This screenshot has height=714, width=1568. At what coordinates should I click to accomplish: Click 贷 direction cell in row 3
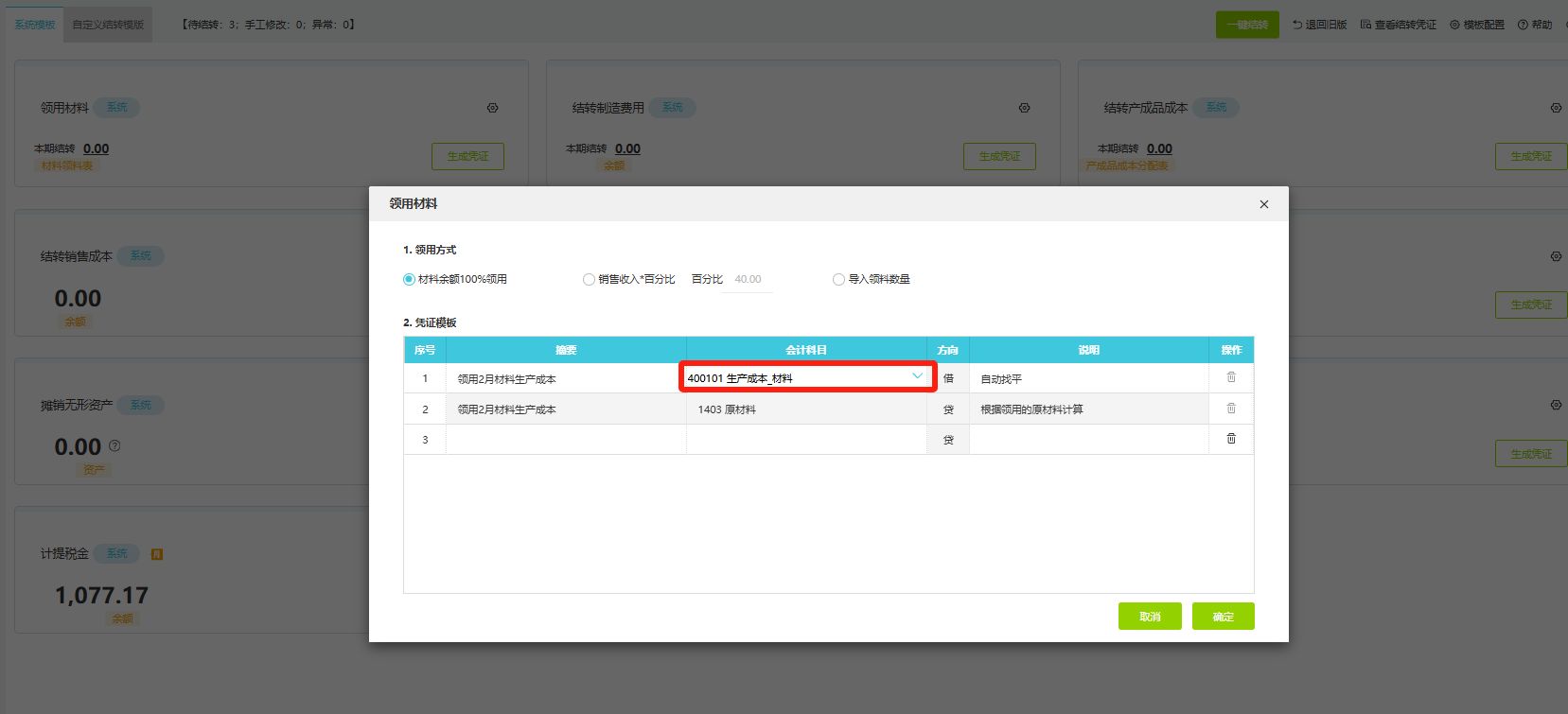click(x=948, y=440)
